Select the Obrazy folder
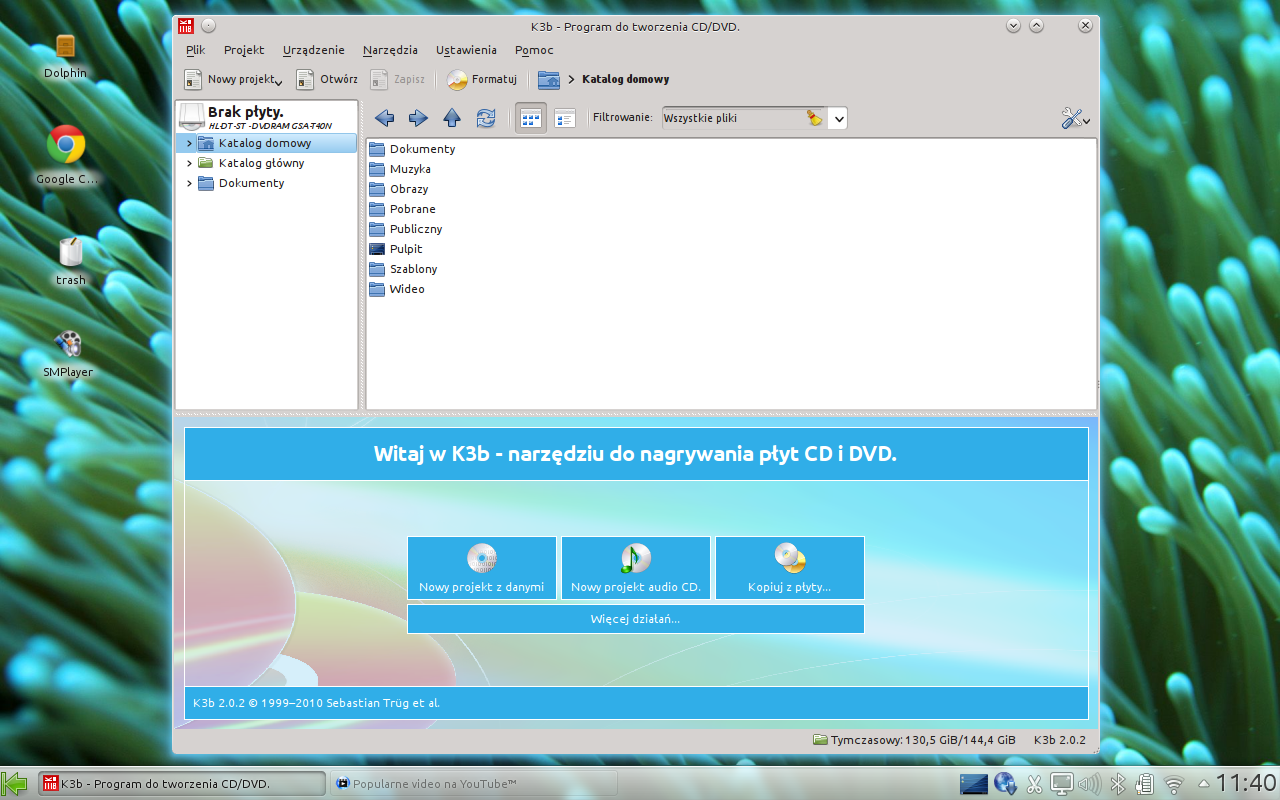The height and width of the screenshot is (800, 1280). click(399, 189)
